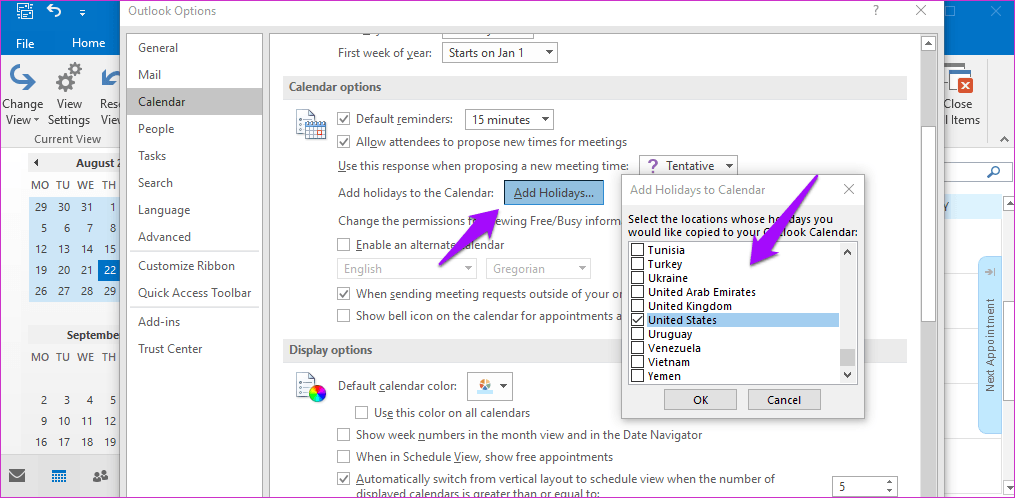Check the United Kingdom holidays box
The width and height of the screenshot is (1015, 498).
pyautogui.click(x=638, y=306)
